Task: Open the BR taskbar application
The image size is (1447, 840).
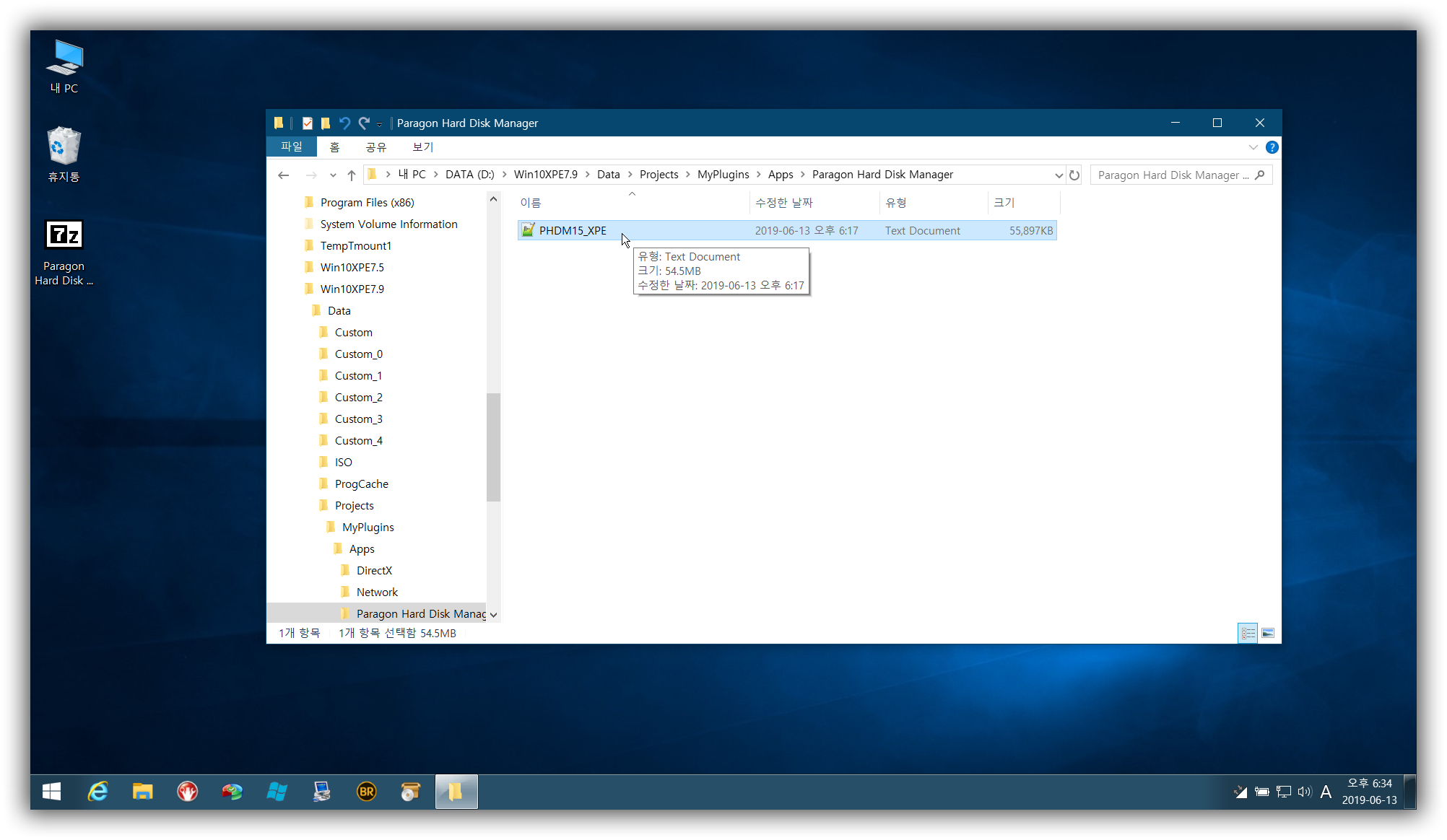Action: (x=367, y=792)
